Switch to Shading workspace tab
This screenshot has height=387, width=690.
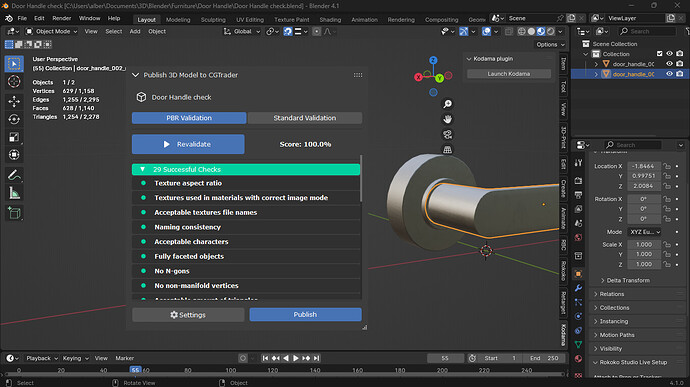click(x=330, y=20)
